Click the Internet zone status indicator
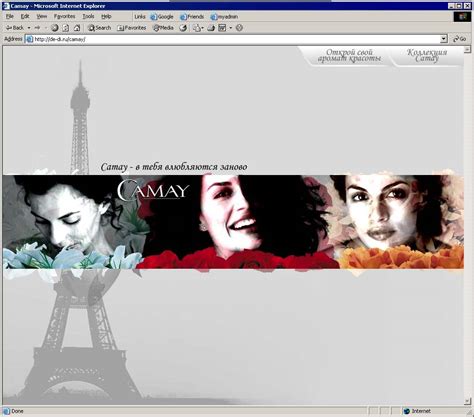This screenshot has height=417, width=474. 418,411
